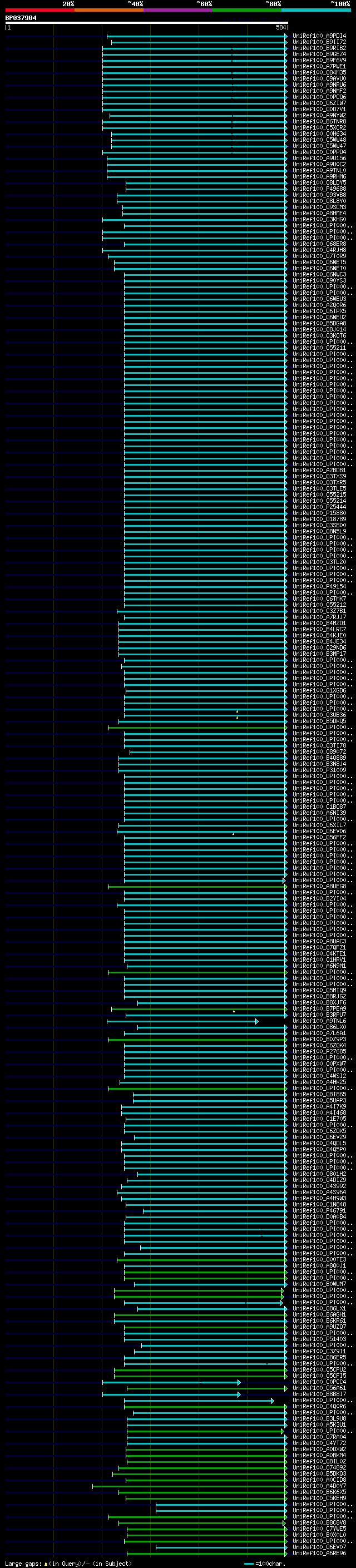
Task: Choose hit UniRef100_Q3TLE5
Action: 319,489
